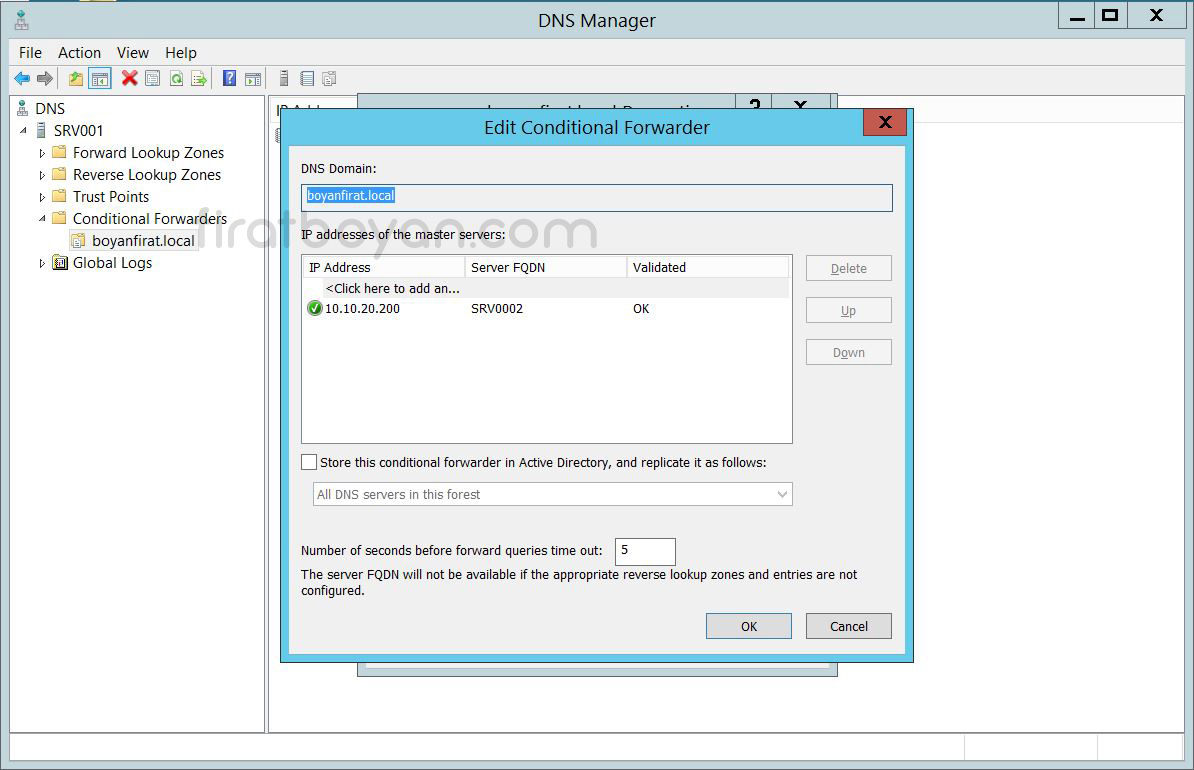Viewport: 1194px width, 770px height.
Task: Click the Down button
Action: (x=848, y=352)
